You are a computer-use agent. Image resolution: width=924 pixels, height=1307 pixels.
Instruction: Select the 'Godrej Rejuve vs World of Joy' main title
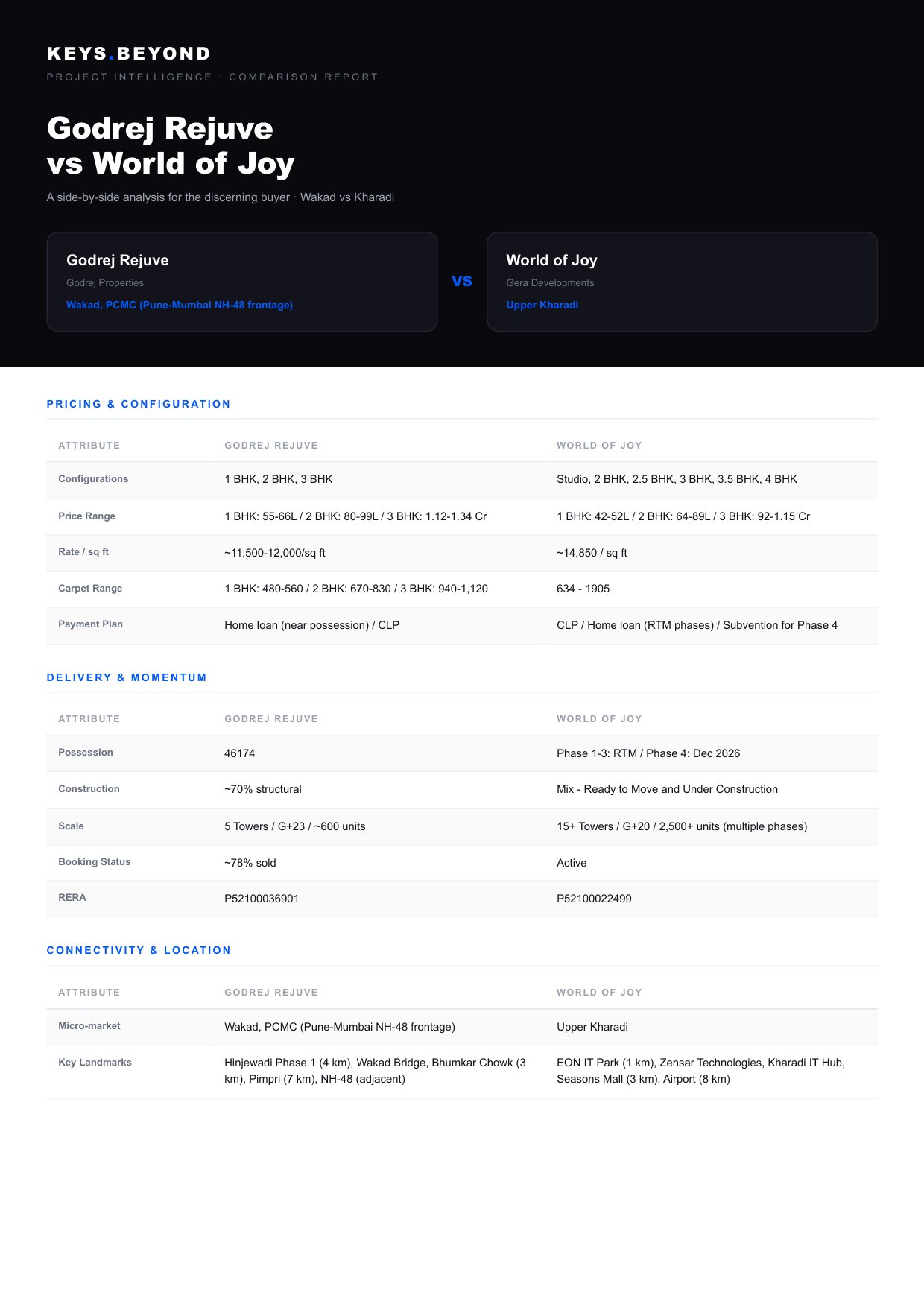click(171, 146)
